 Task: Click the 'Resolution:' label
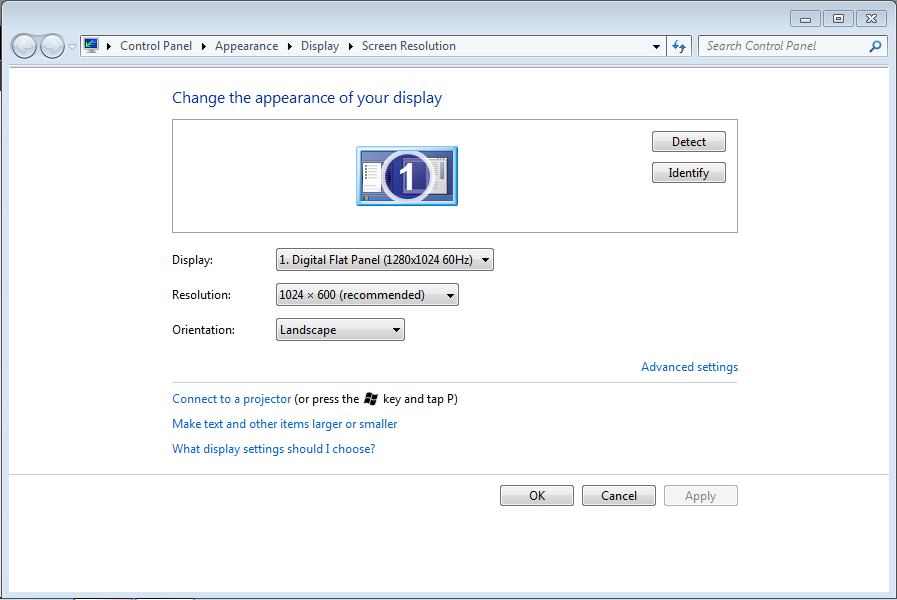(201, 295)
